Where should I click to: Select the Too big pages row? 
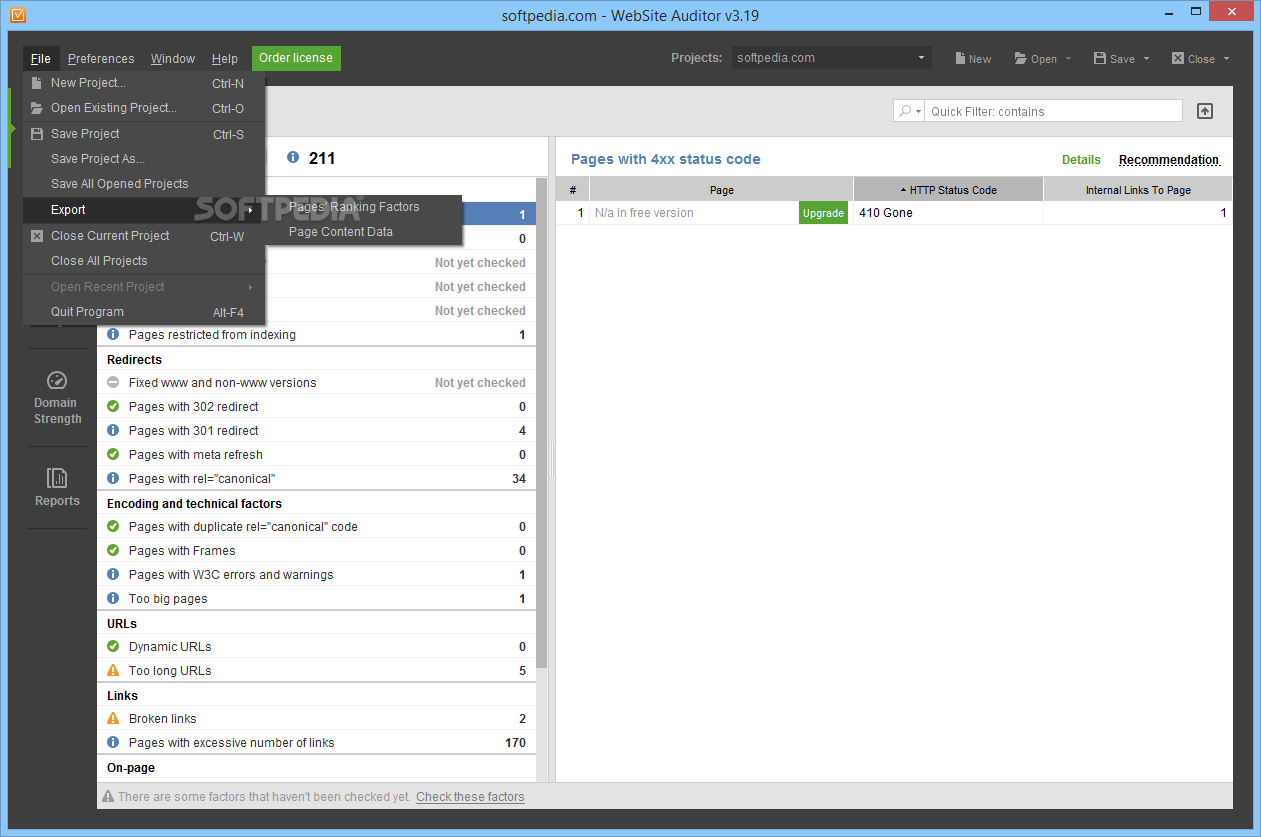316,599
